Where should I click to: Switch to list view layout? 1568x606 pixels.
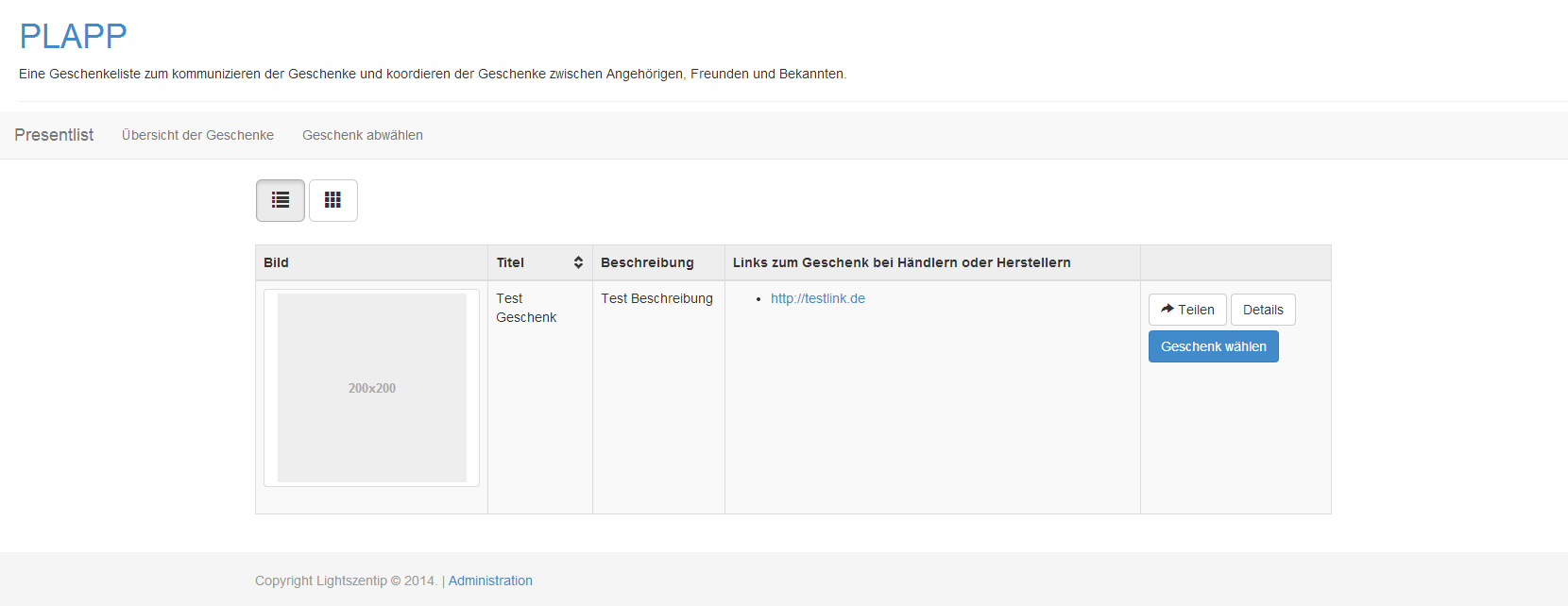point(281,200)
